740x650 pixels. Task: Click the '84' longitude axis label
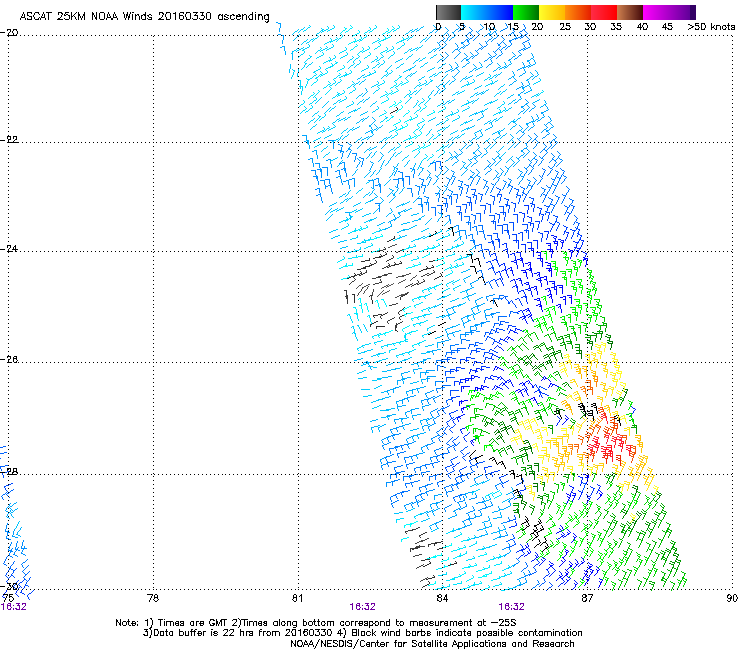click(x=442, y=598)
